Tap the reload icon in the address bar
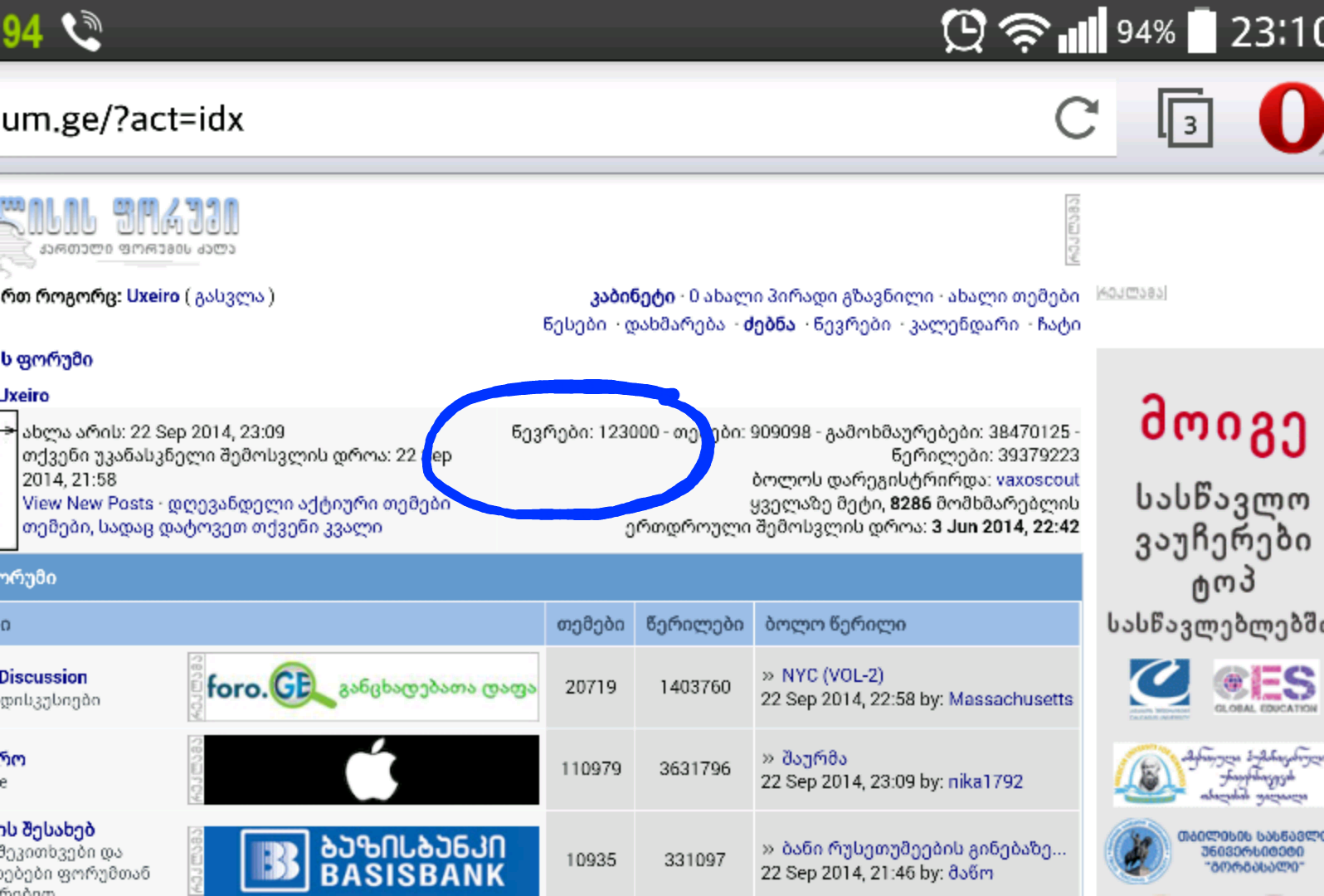Screen dimensions: 1324x896 (x=1077, y=118)
